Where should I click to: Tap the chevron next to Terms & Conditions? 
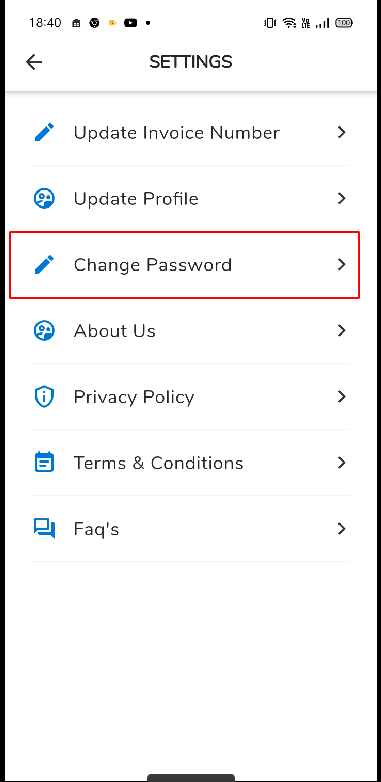click(x=342, y=462)
